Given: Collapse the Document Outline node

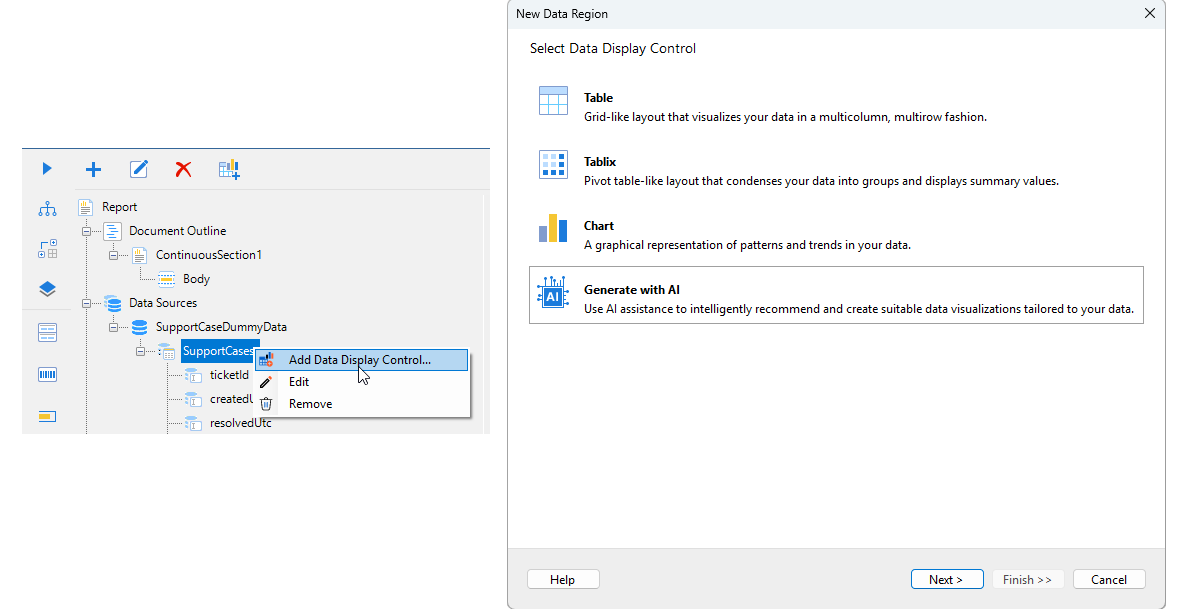Looking at the screenshot, I should (87, 231).
